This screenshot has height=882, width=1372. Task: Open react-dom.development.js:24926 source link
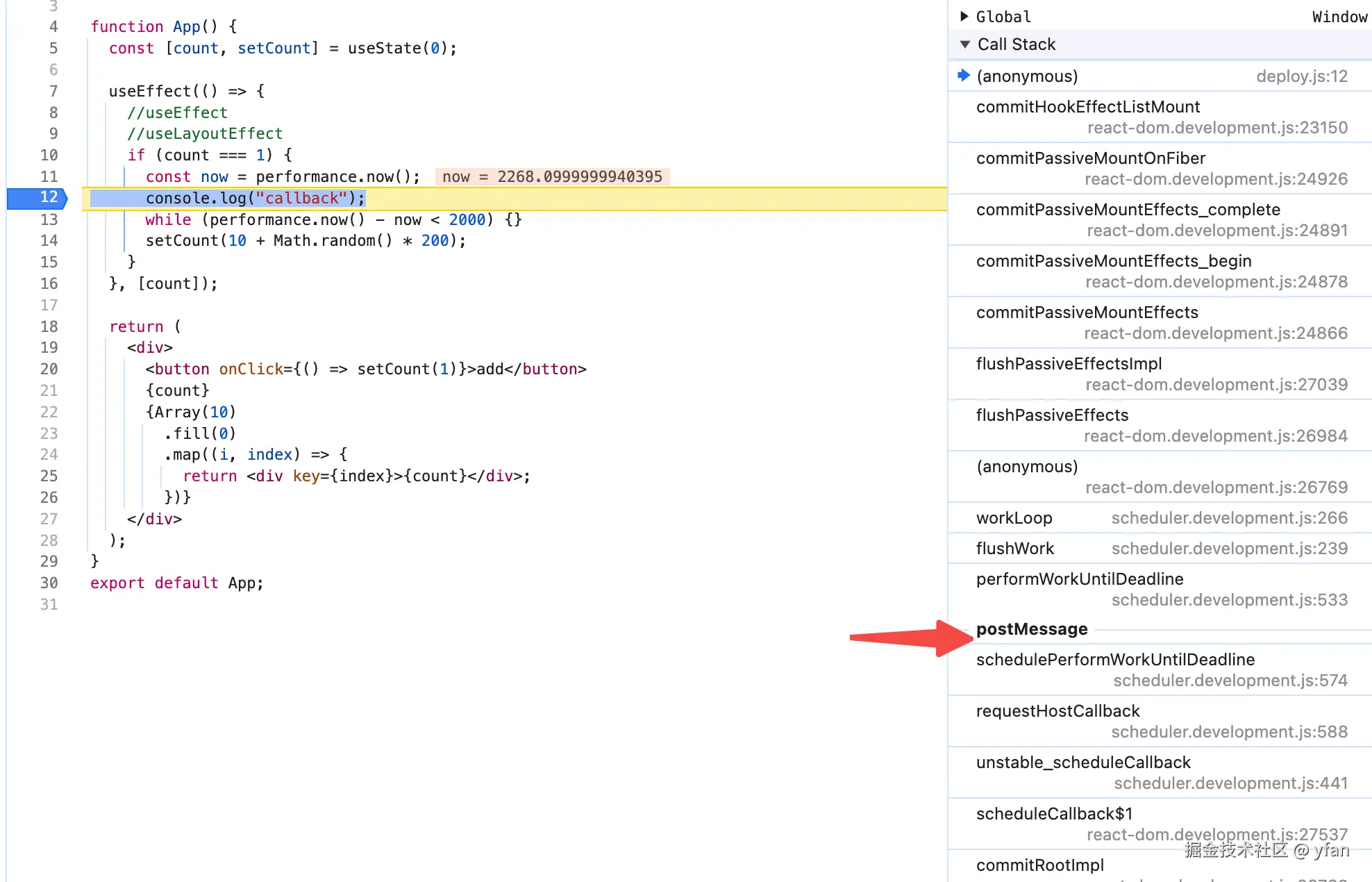coord(1216,179)
